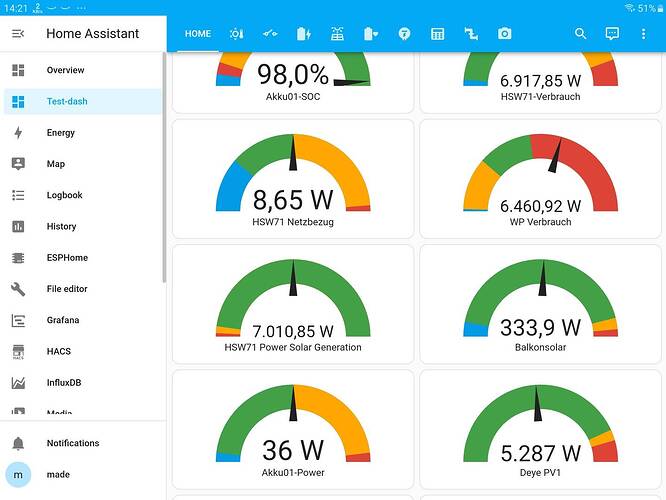The height and width of the screenshot is (500, 666).
Task: Click the sidebar scrollbar
Action: pyautogui.click(x=164, y=168)
